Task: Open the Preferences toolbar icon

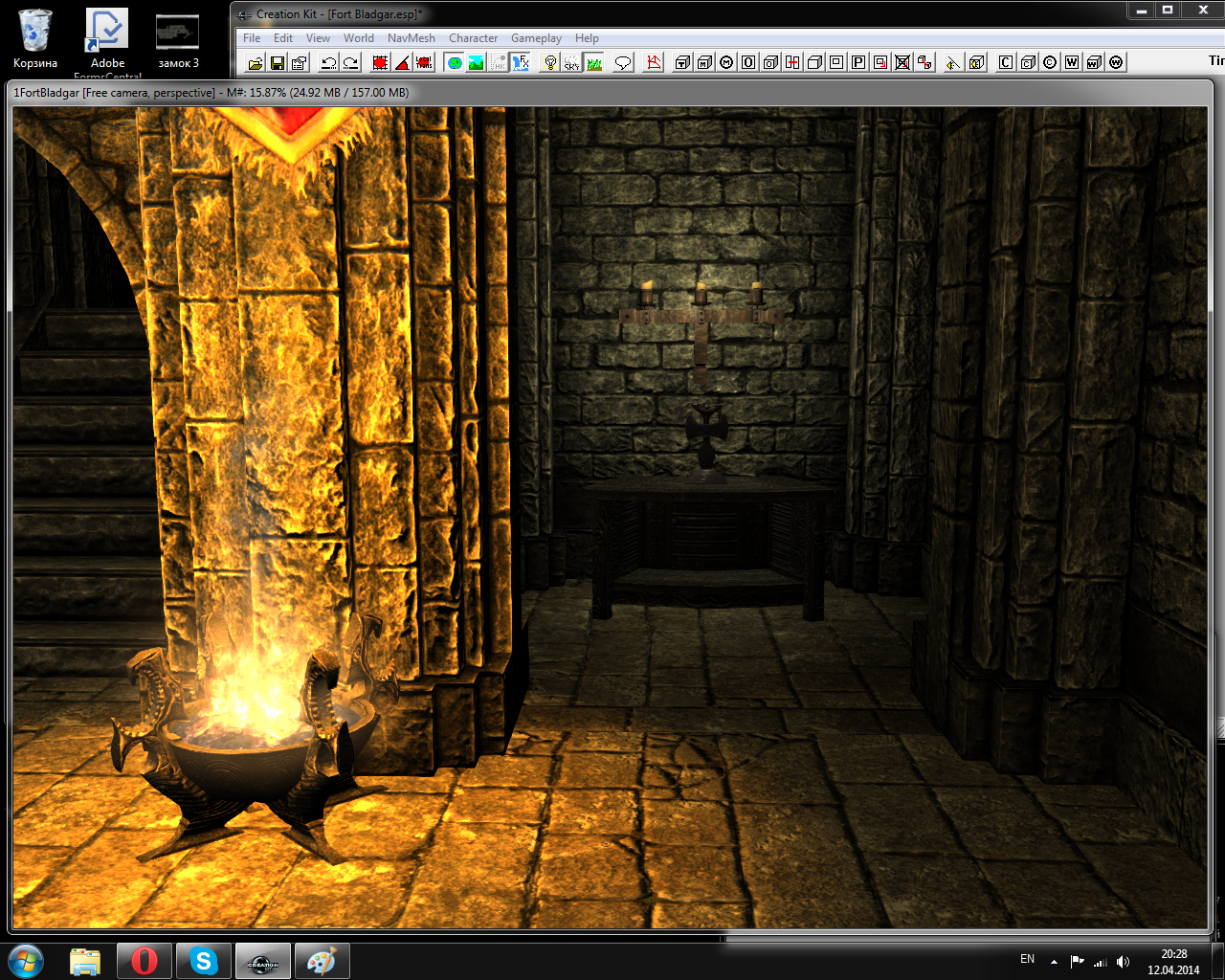Action: tap(299, 62)
